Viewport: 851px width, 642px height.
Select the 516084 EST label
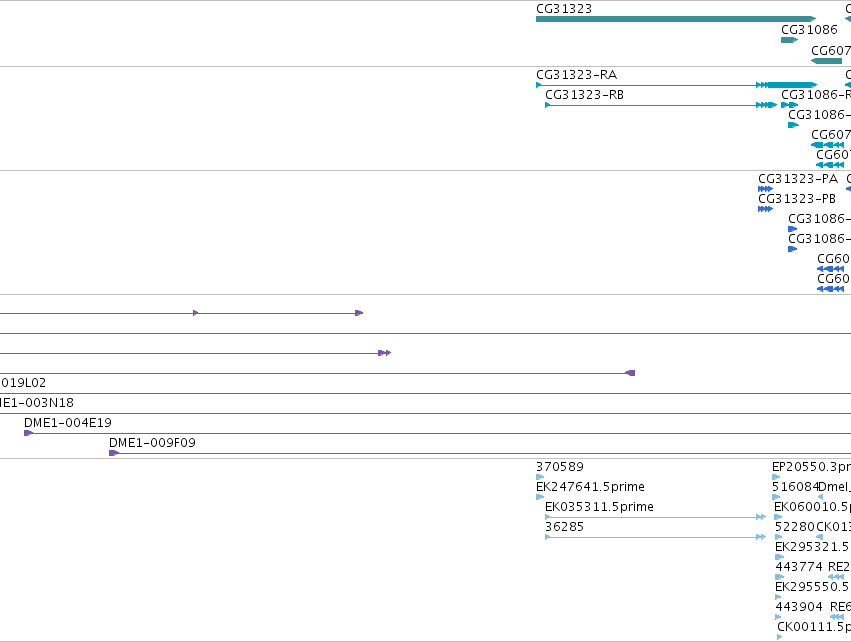[x=795, y=487]
